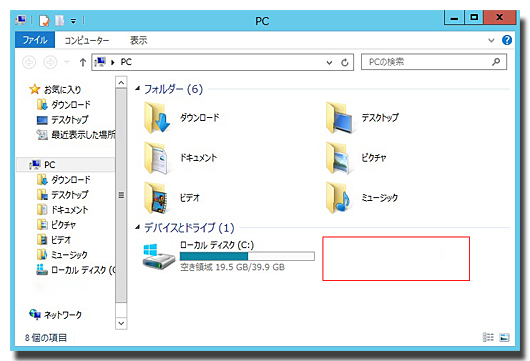Switch to large icons view in status bar
Image resolution: width=530 pixels, height=361 pixels.
click(504, 337)
